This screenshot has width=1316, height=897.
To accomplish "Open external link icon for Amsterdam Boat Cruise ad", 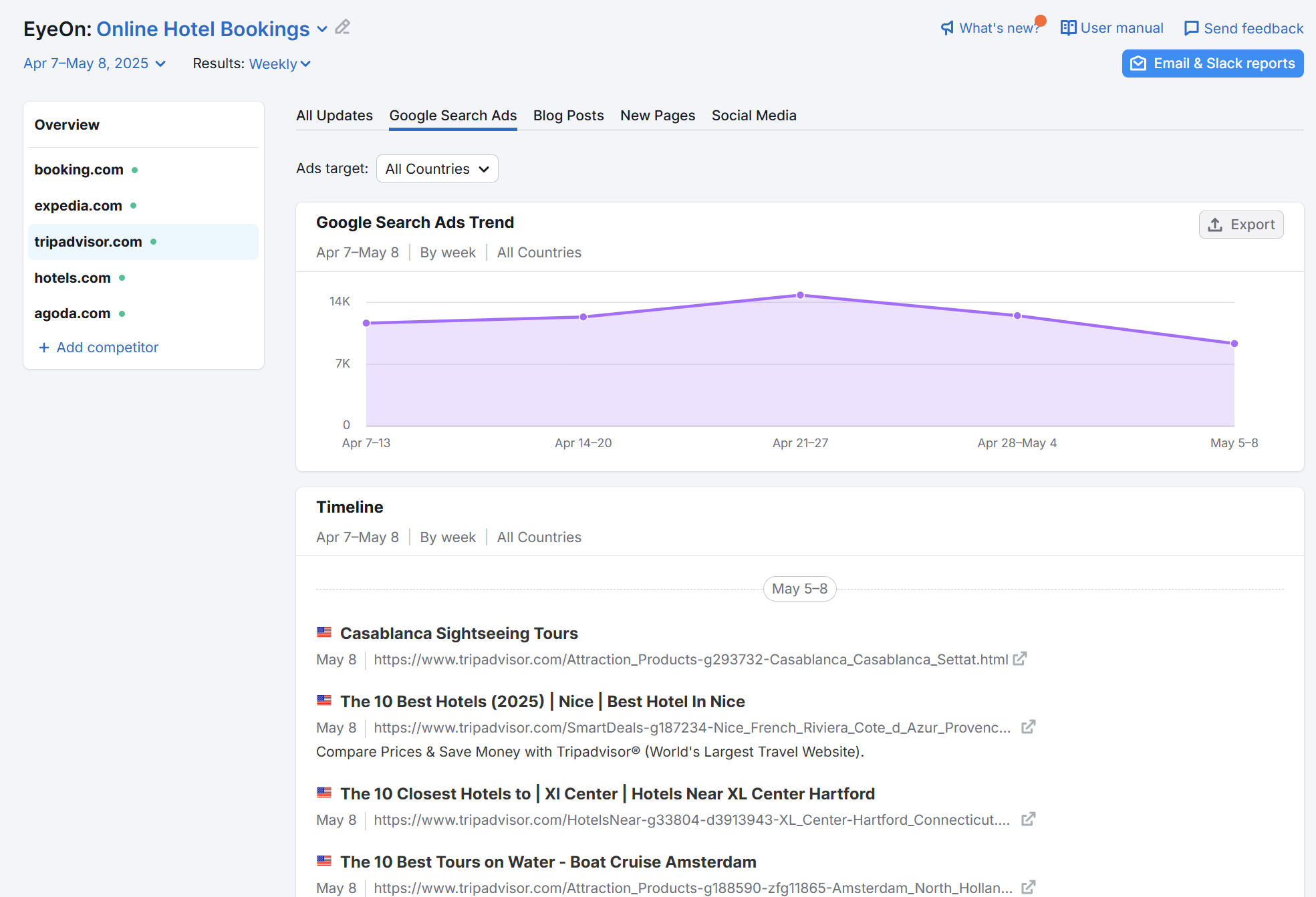I will click(x=1028, y=888).
